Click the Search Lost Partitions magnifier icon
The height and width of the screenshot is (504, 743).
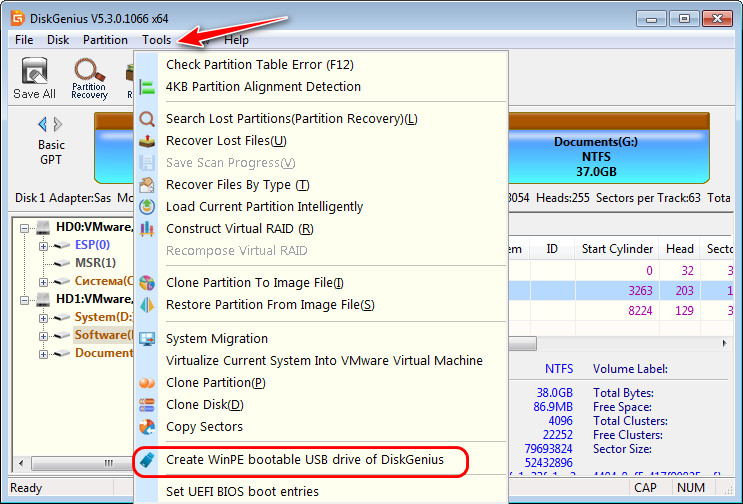pos(147,119)
